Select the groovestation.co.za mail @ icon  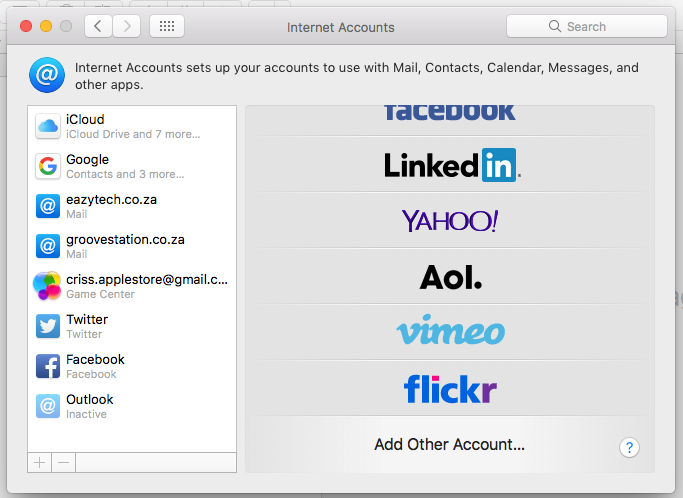[47, 246]
